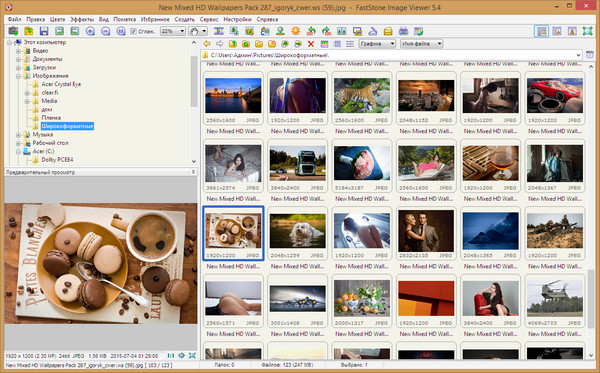Click the green full screen icon
600x373 pixels.
click(x=587, y=31)
